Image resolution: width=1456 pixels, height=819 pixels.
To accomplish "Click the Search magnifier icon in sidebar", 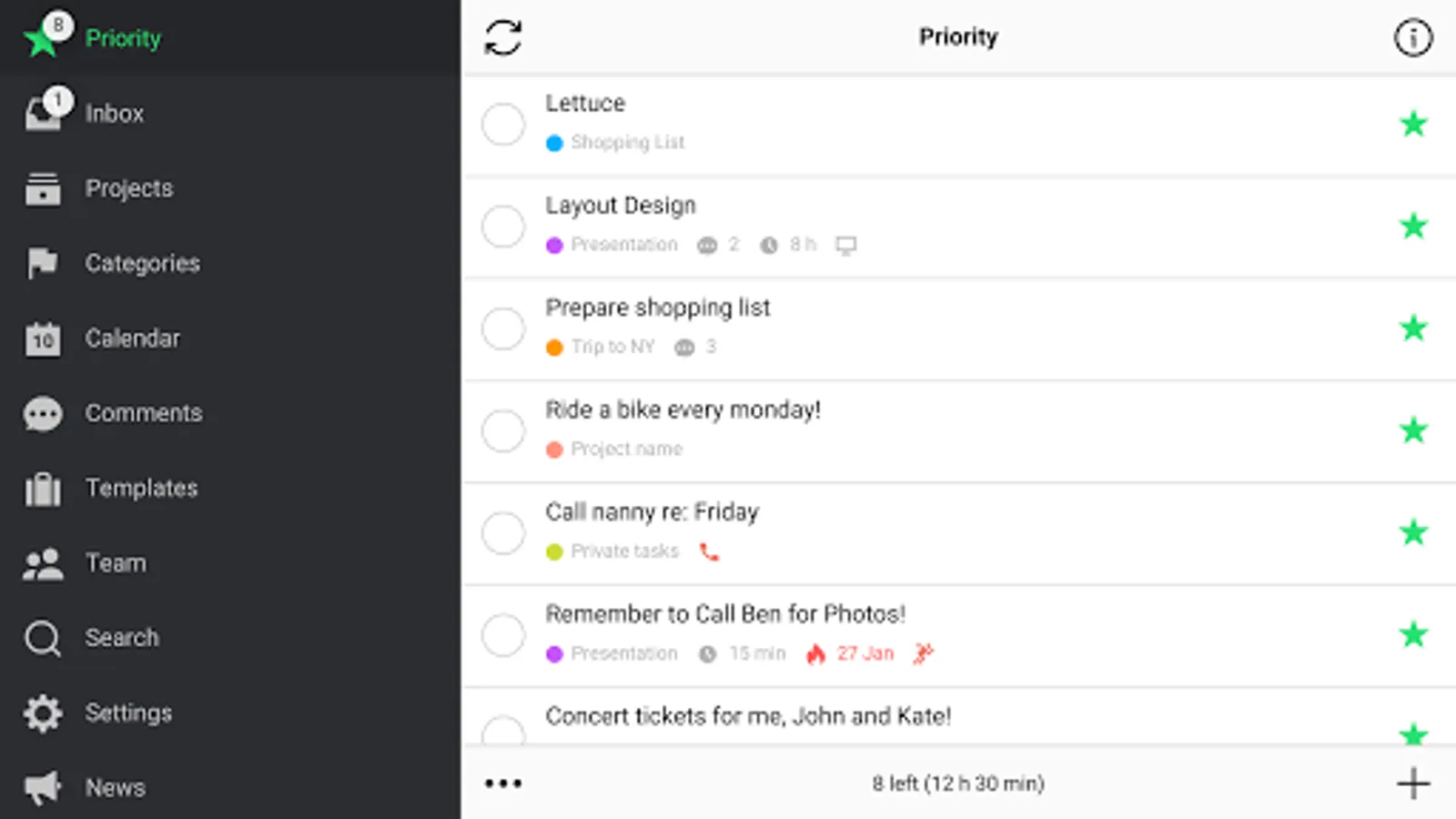I will [42, 638].
